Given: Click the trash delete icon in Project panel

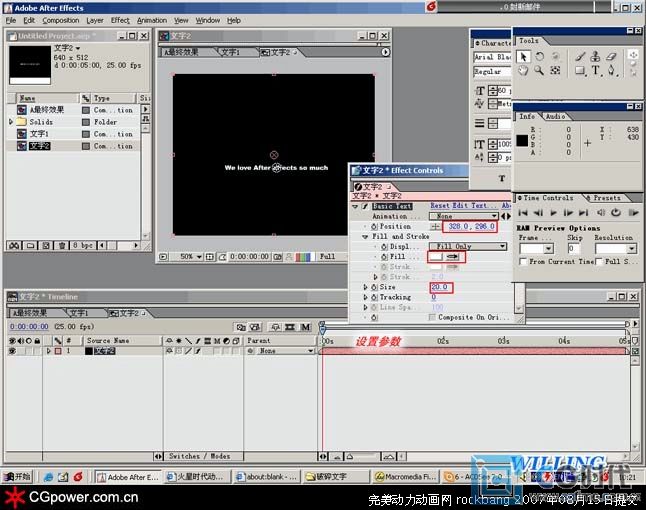Looking at the screenshot, I should 62,246.
